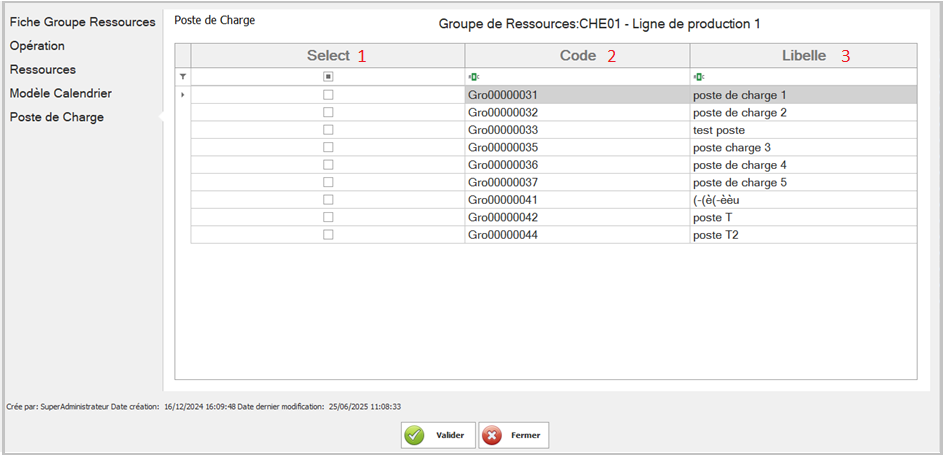Open the Modèle Calendrier tab
This screenshot has width=946, height=455.
click(x=61, y=94)
